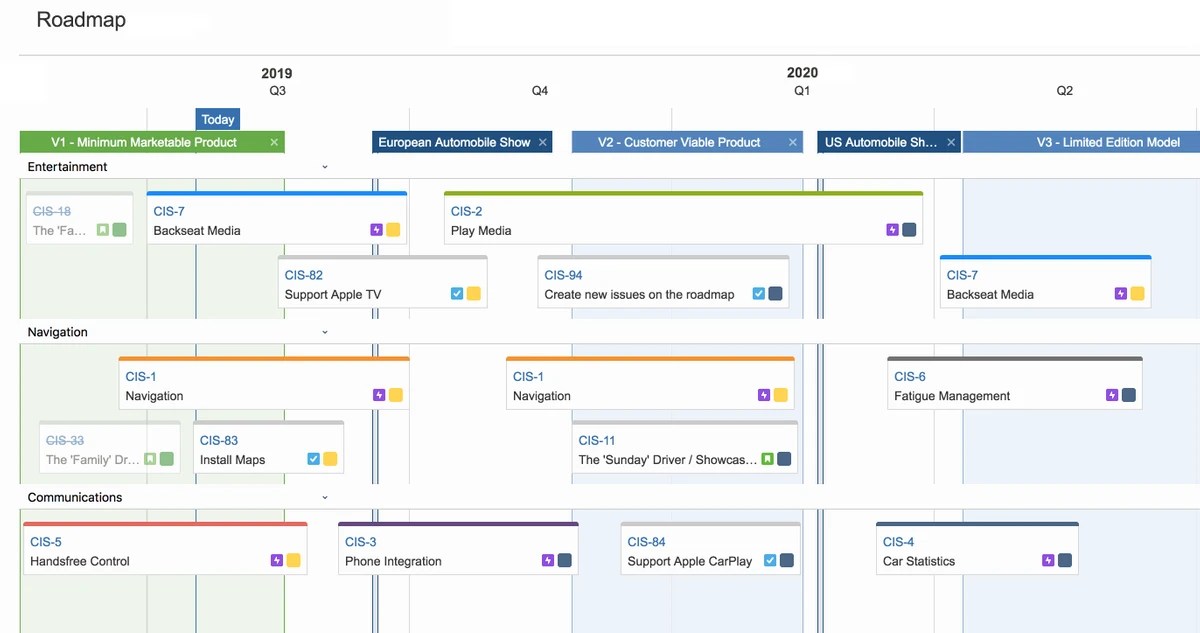The image size is (1200, 633).
Task: Click the epic icon on Fatigue Management card
Action: click(x=1112, y=396)
